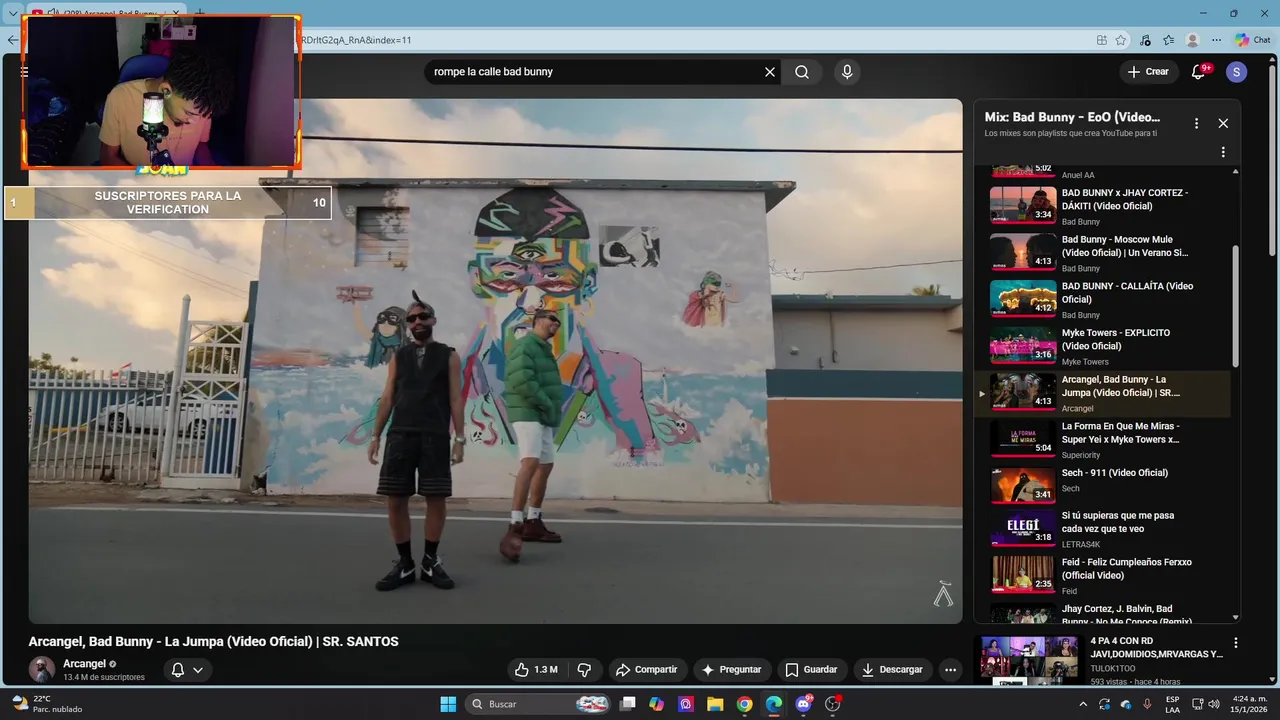Open the playlist secondary three-dot menu
The width and height of the screenshot is (1280, 720).
click(x=1222, y=152)
